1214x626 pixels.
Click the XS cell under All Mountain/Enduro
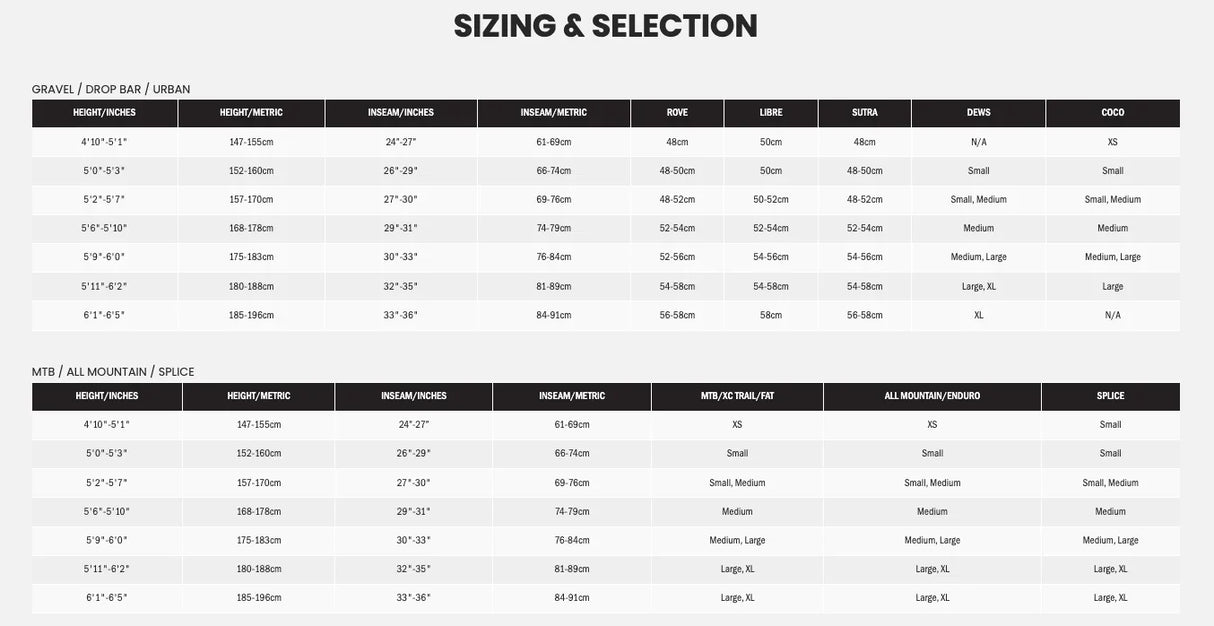[932, 425]
